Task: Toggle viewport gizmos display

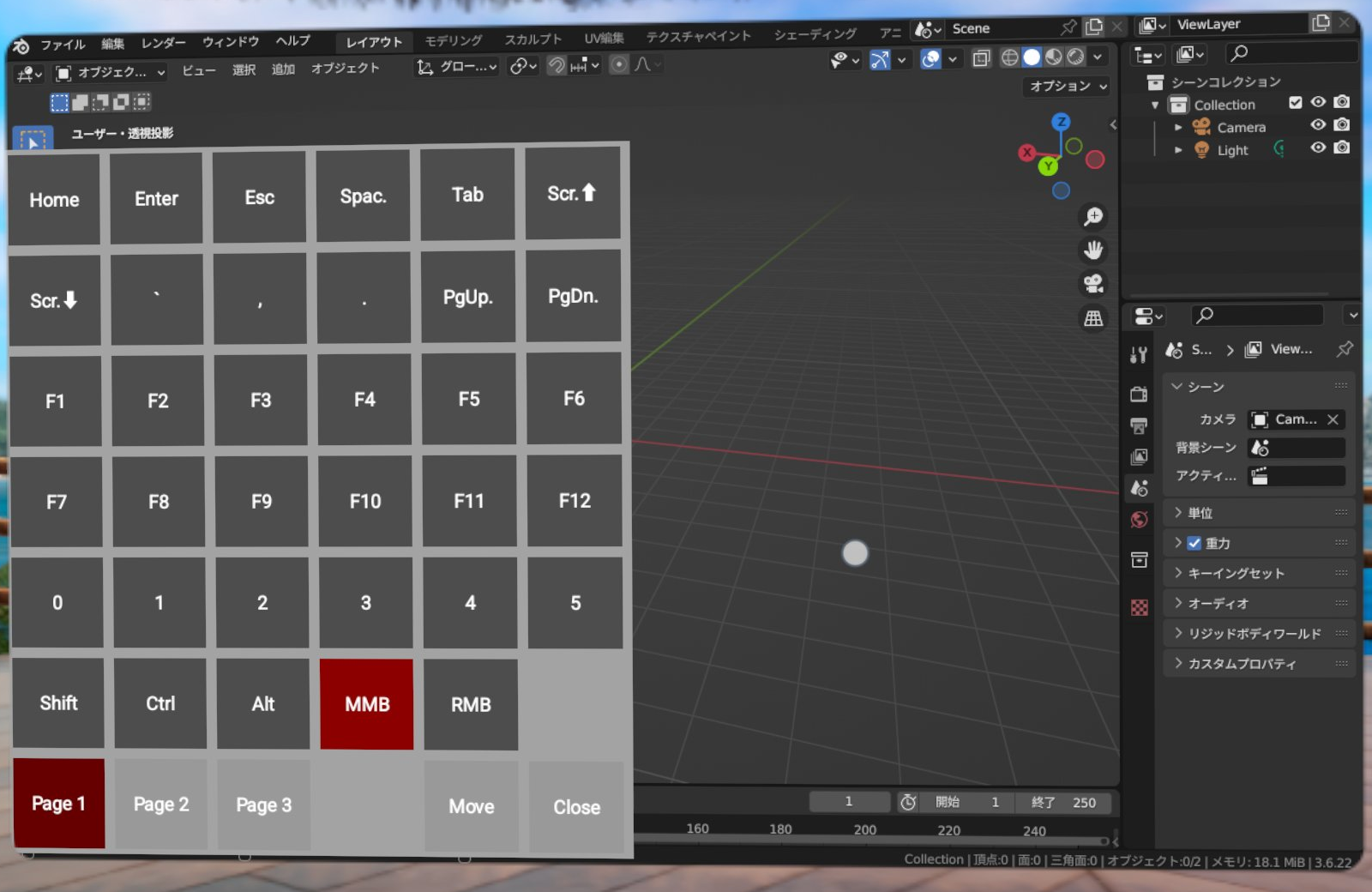Action: (x=880, y=60)
